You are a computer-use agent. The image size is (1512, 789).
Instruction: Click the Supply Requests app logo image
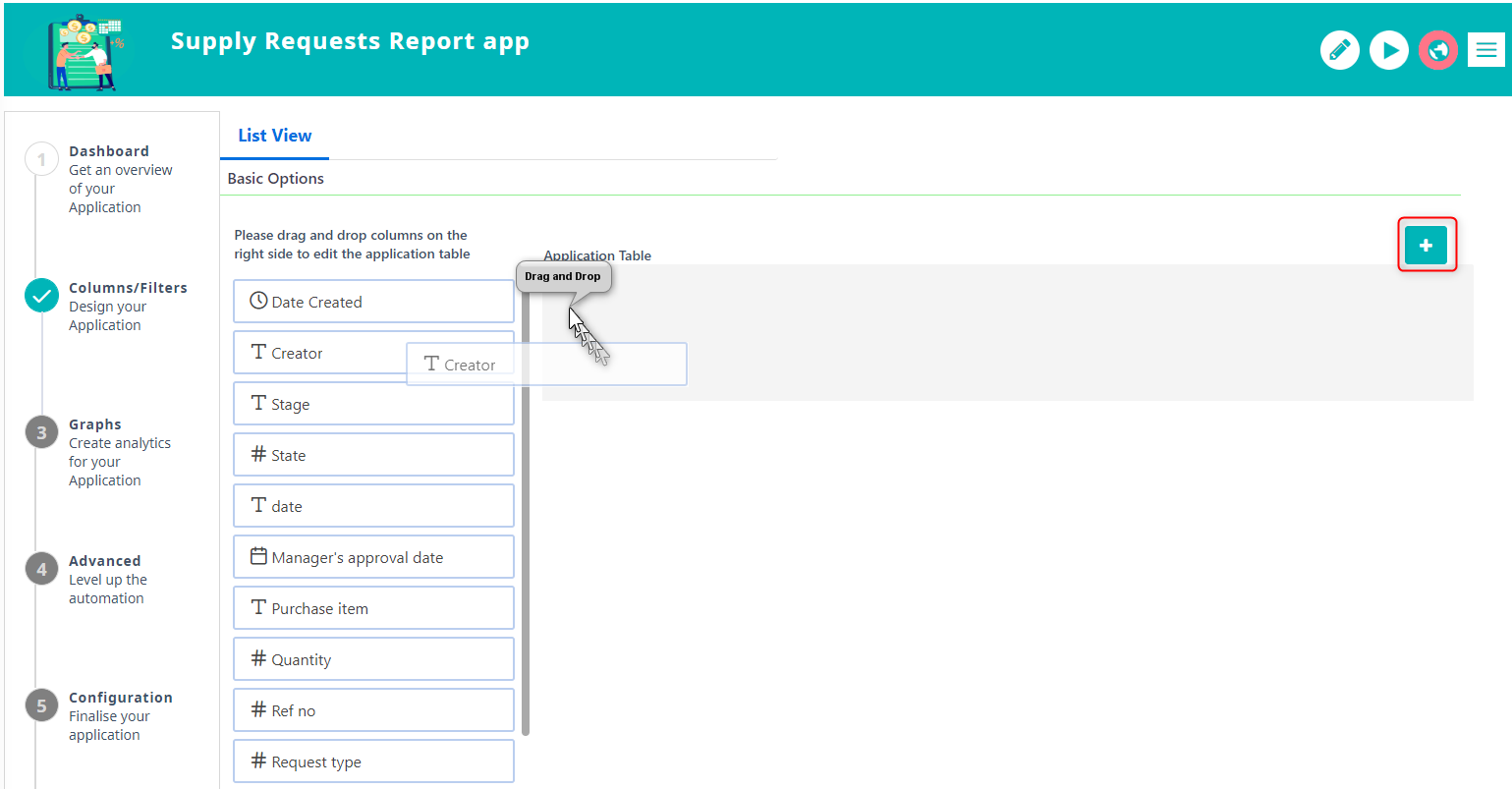(x=86, y=53)
